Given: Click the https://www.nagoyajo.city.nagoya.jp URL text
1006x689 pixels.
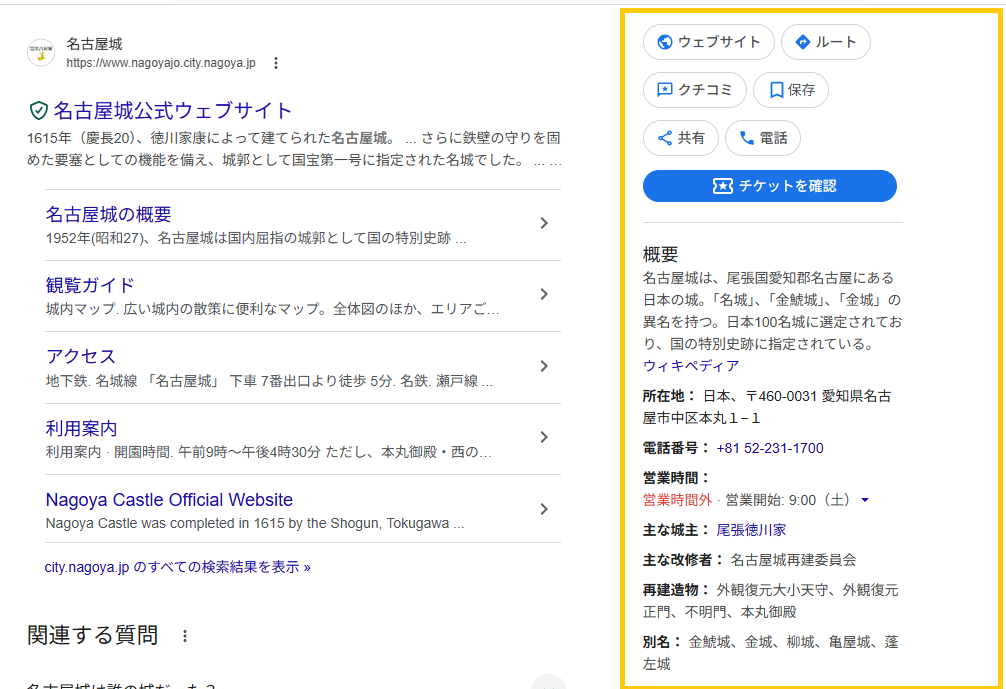Looking at the screenshot, I should coord(161,63).
